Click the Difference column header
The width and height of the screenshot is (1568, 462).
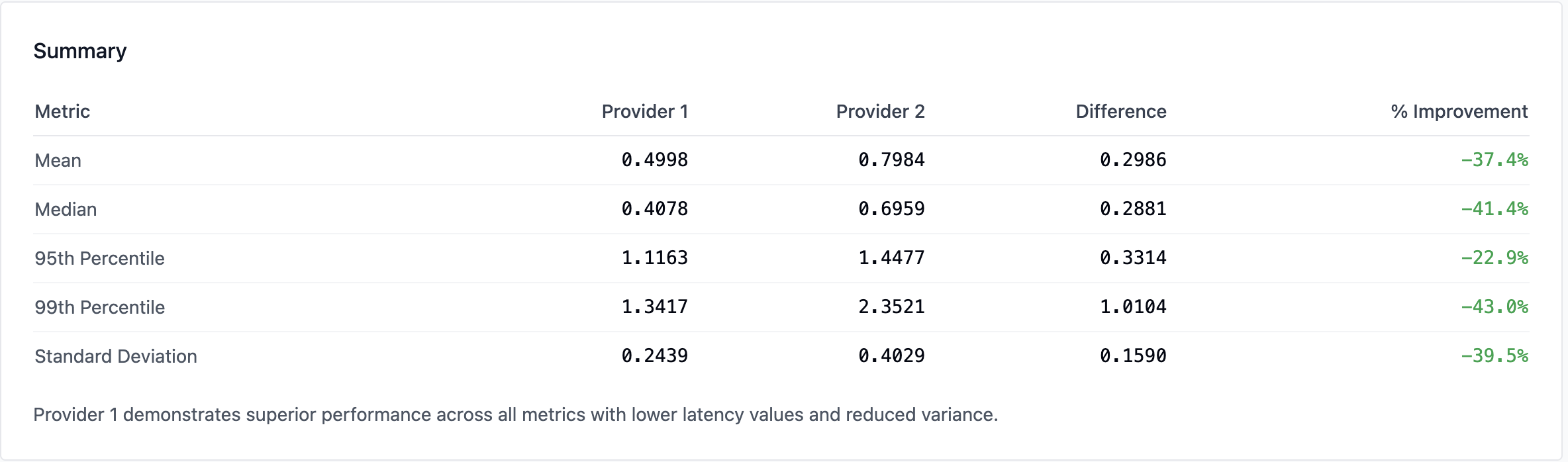click(x=1120, y=111)
